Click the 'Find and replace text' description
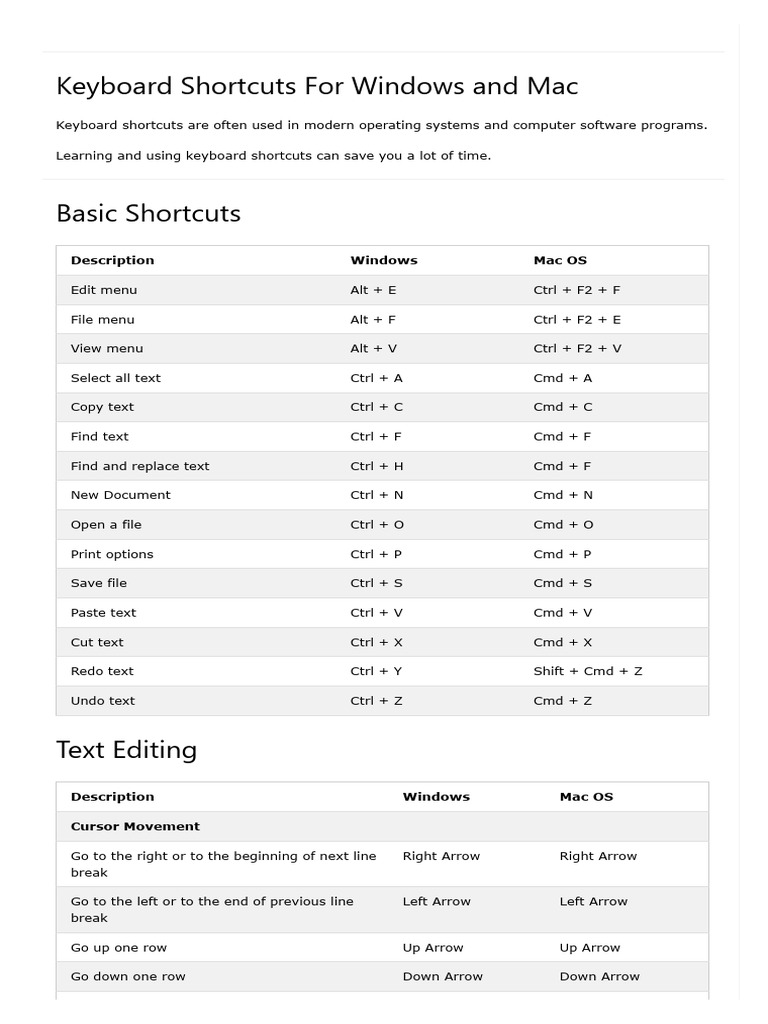 (140, 466)
